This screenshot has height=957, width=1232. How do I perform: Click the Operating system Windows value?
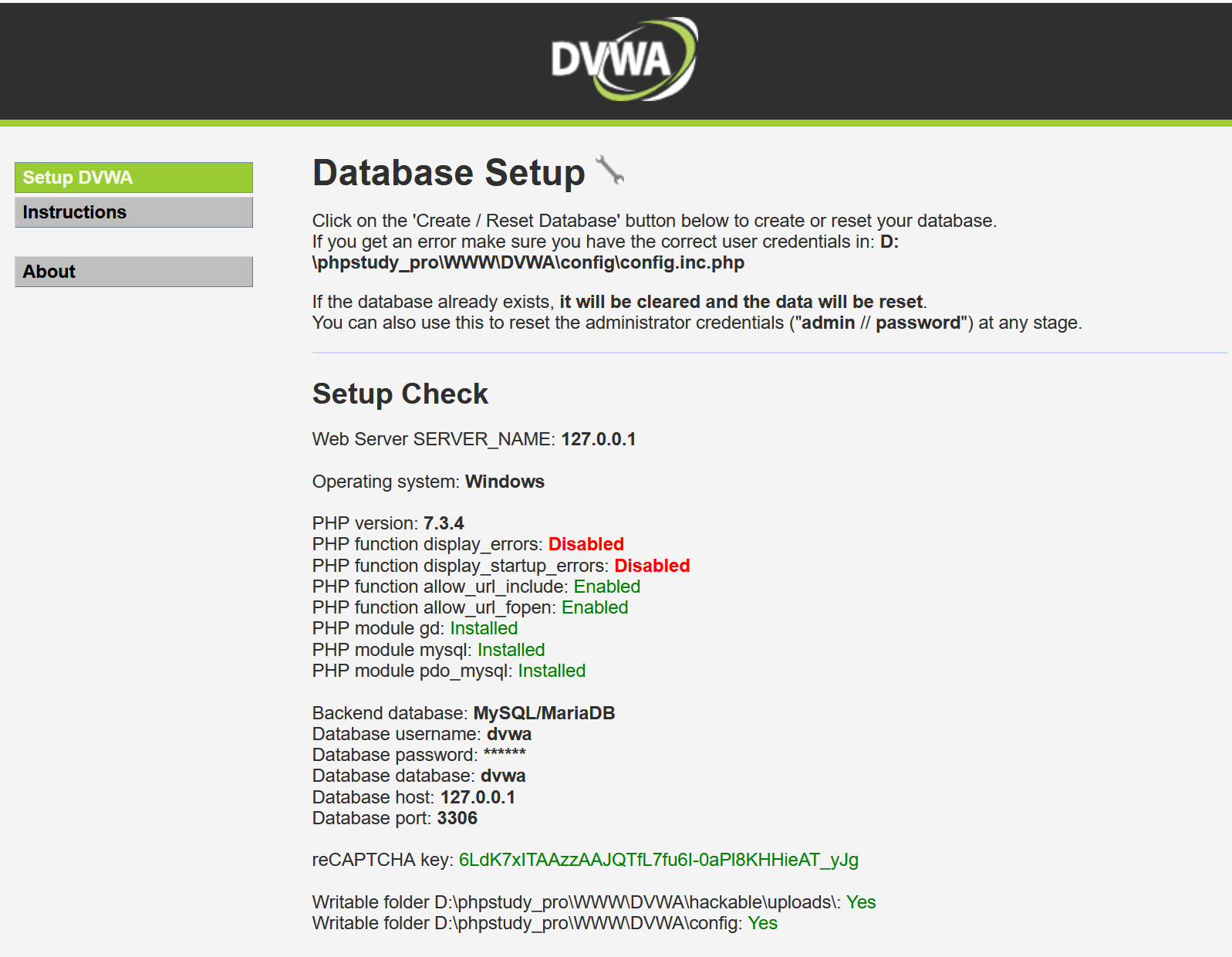[505, 482]
